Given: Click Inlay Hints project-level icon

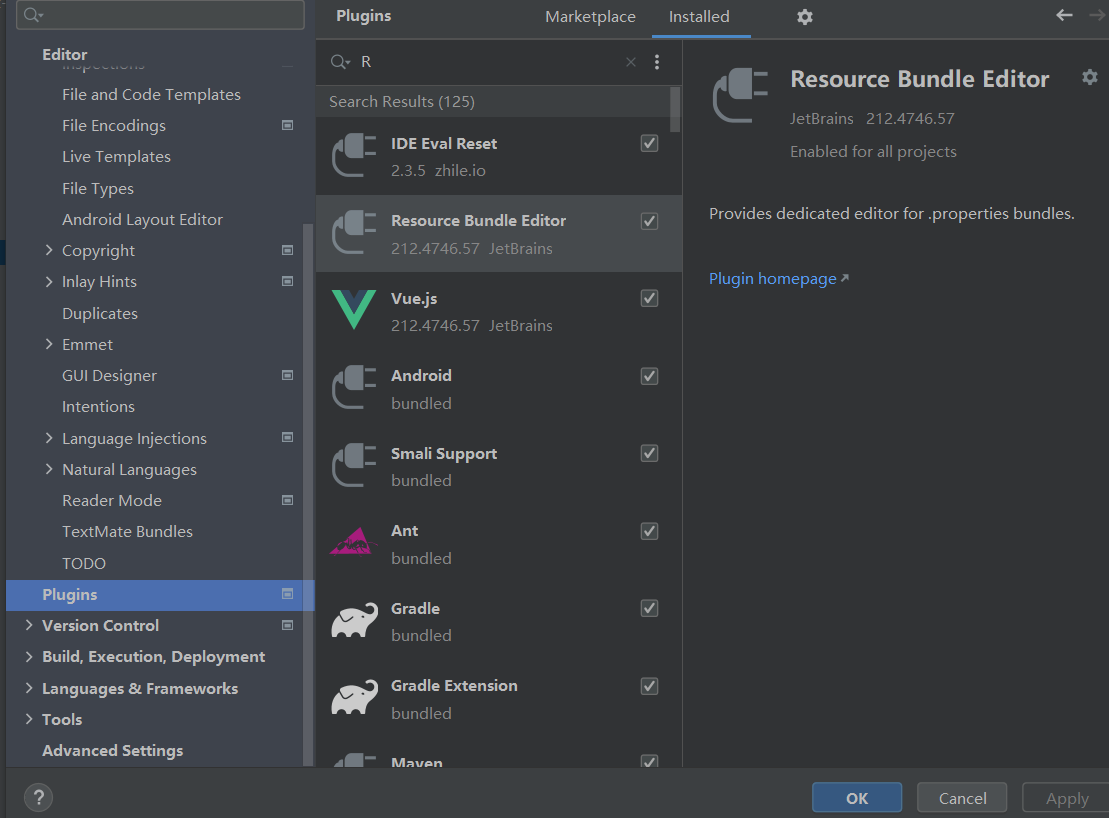Looking at the screenshot, I should [x=287, y=281].
